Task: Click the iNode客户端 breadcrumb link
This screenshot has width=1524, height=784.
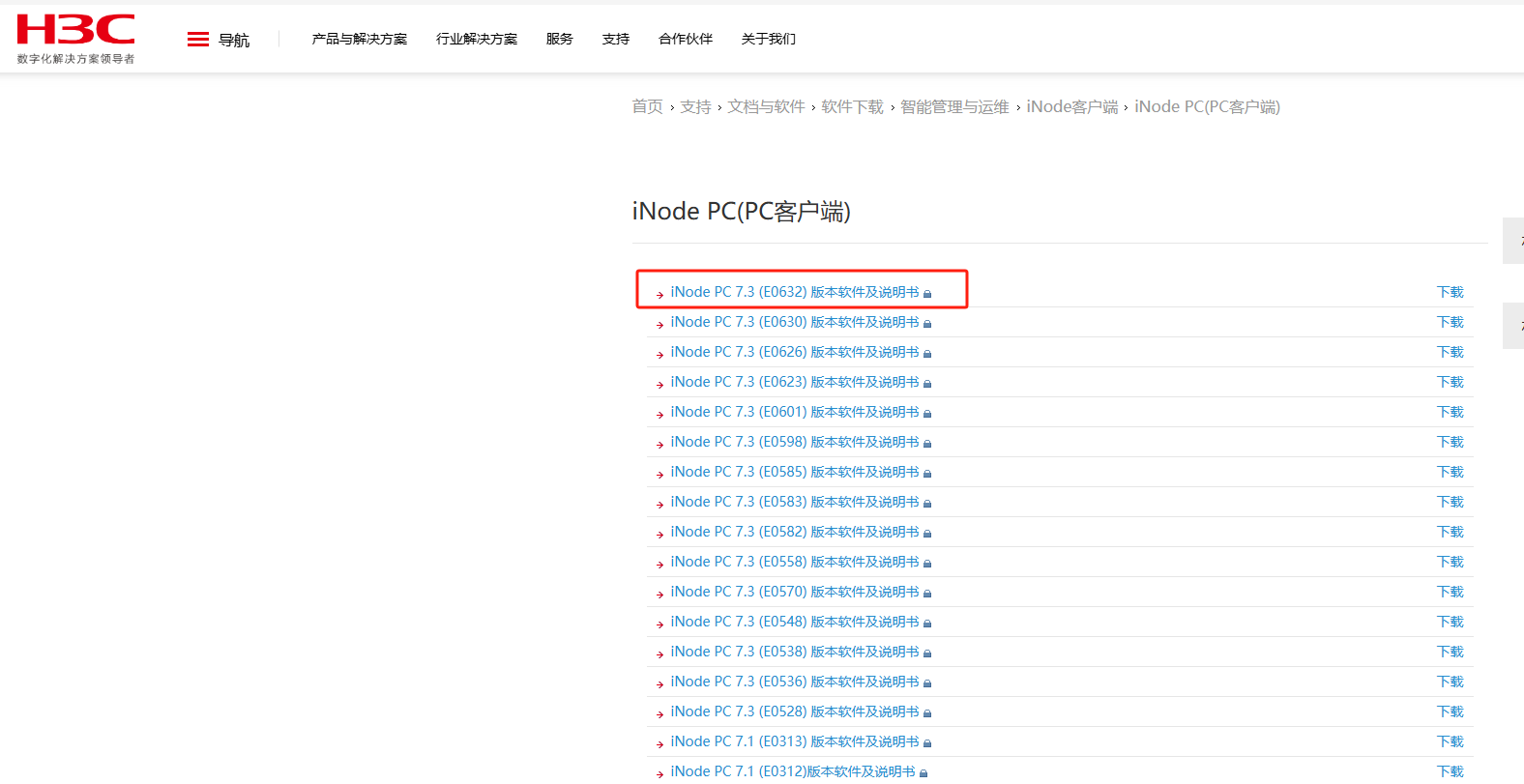Action: point(1072,106)
